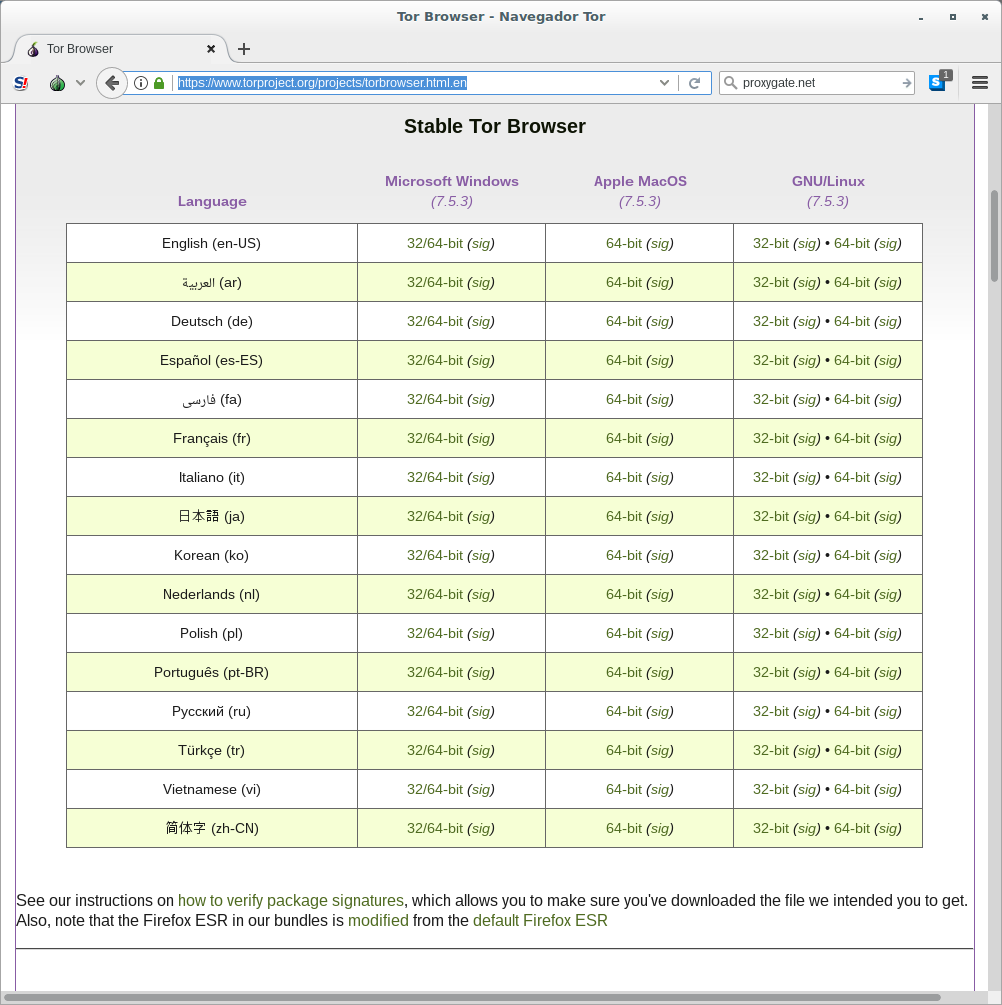Open sig for English Windows build
1002x1005 pixels.
pyautogui.click(x=481, y=244)
